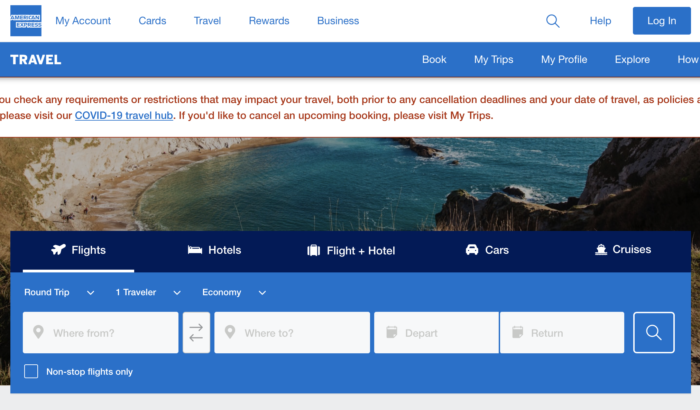Open the Travel menu in top navigation

(x=207, y=21)
